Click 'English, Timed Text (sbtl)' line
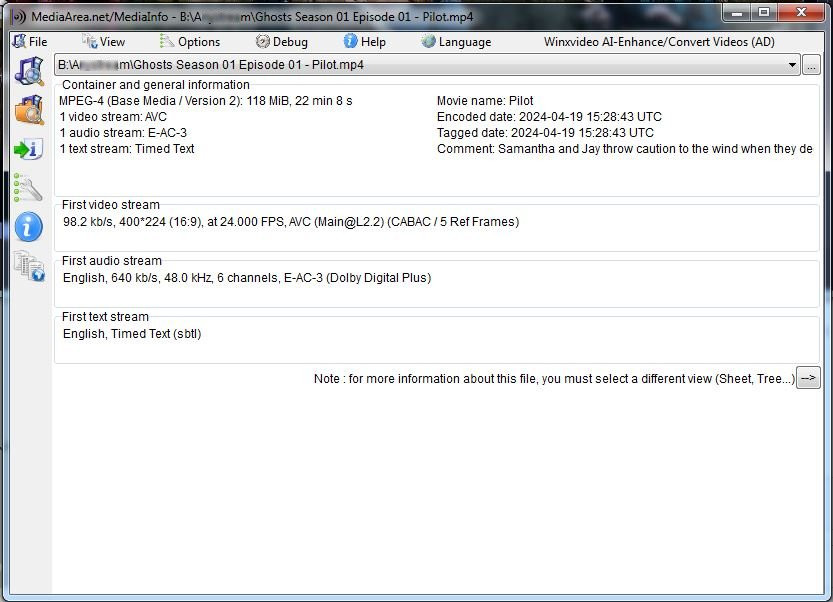Viewport: 833px width, 602px height. pos(132,334)
